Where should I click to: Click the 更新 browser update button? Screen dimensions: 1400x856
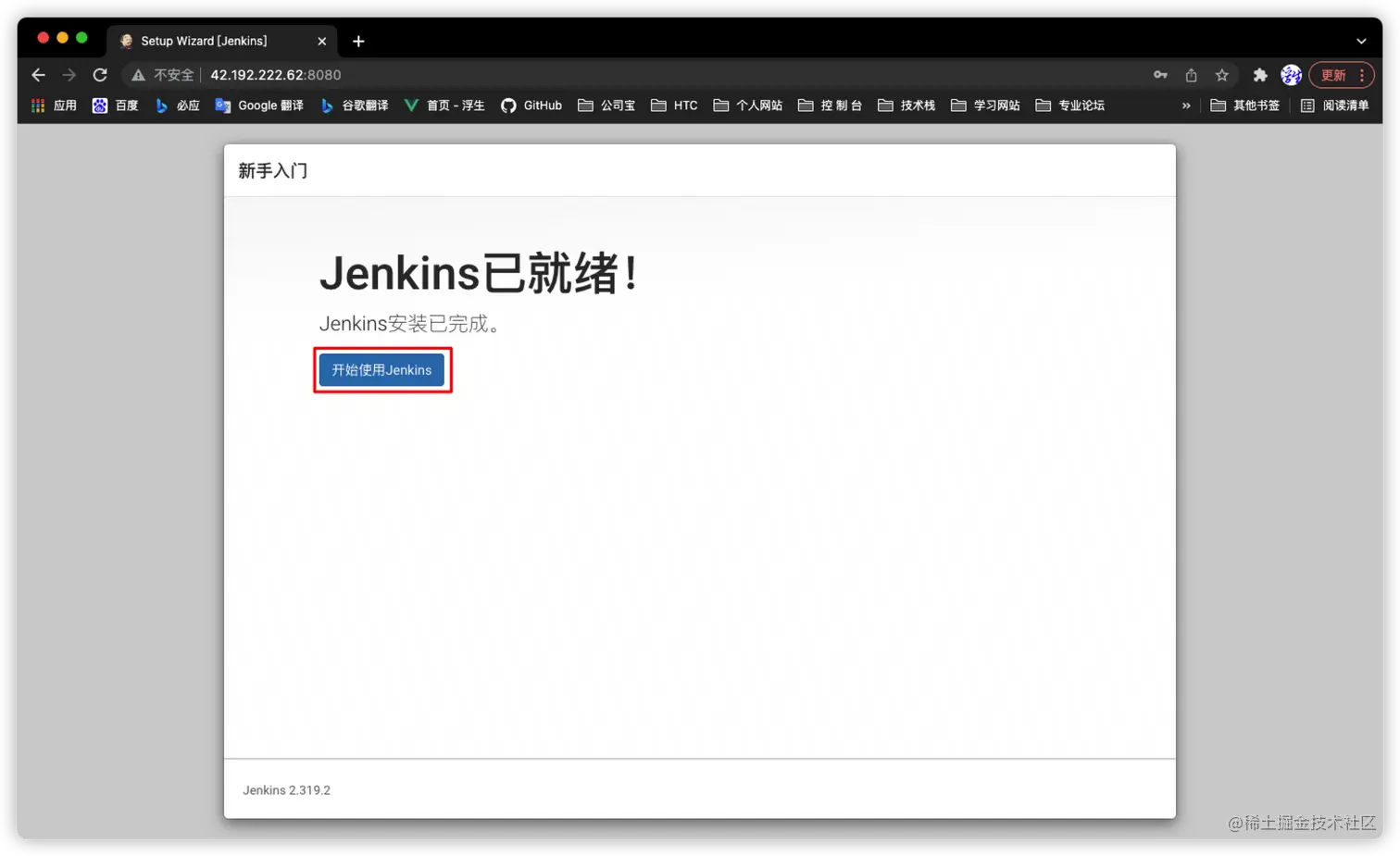tap(1333, 75)
